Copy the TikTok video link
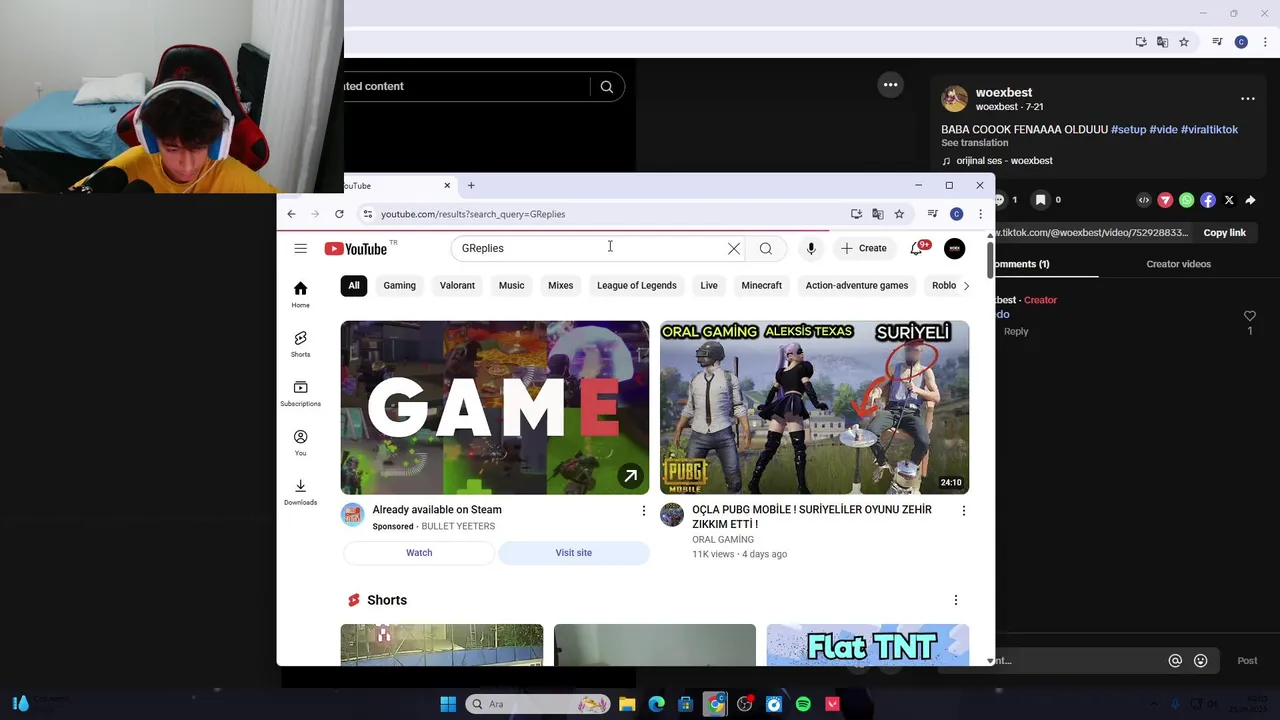 (1224, 233)
